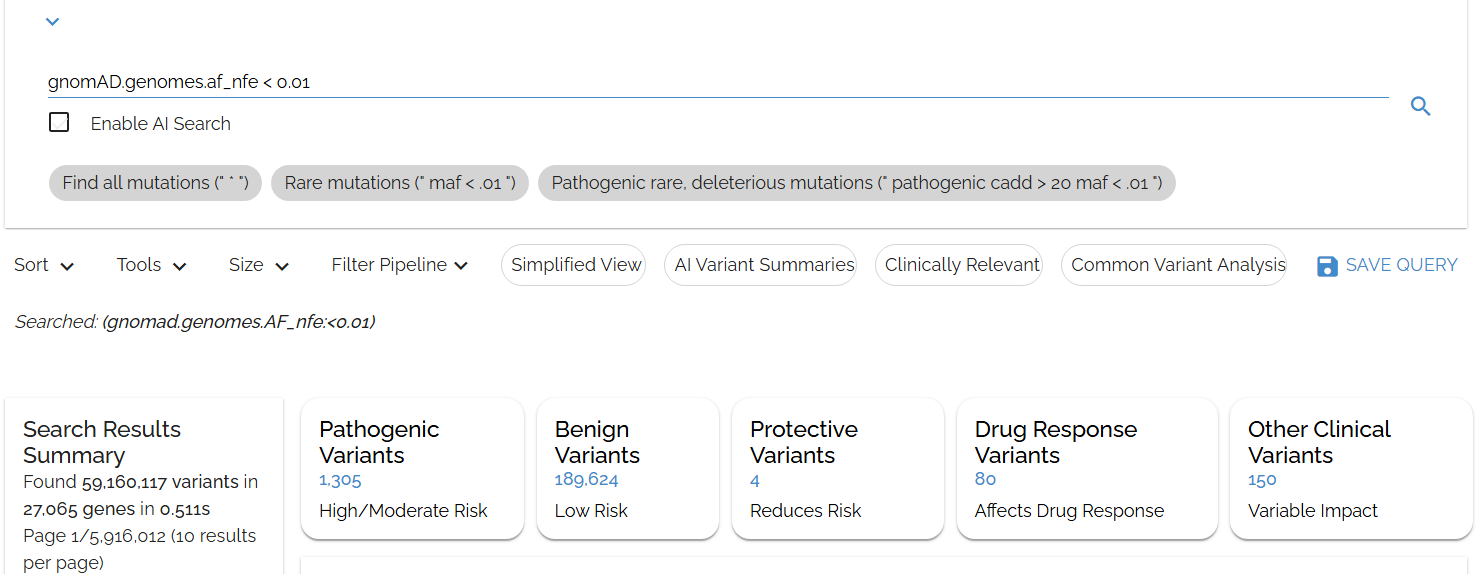Image resolution: width=1480 pixels, height=574 pixels.
Task: Enable the AI Search checkbox
Action: coord(60,123)
